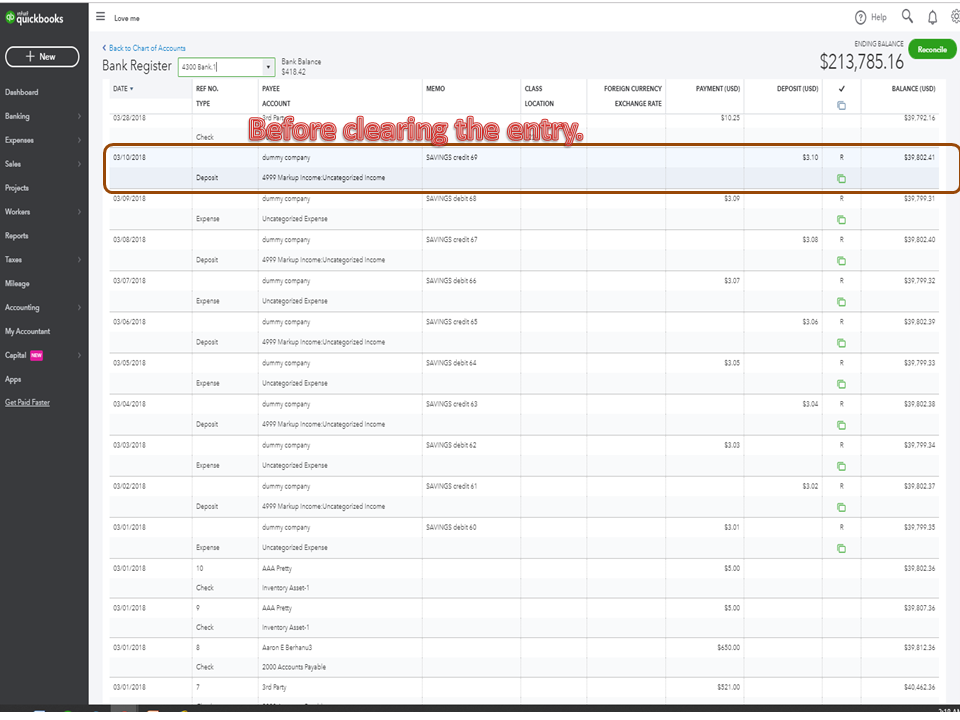
Task: Click the New button
Action: [x=42, y=56]
